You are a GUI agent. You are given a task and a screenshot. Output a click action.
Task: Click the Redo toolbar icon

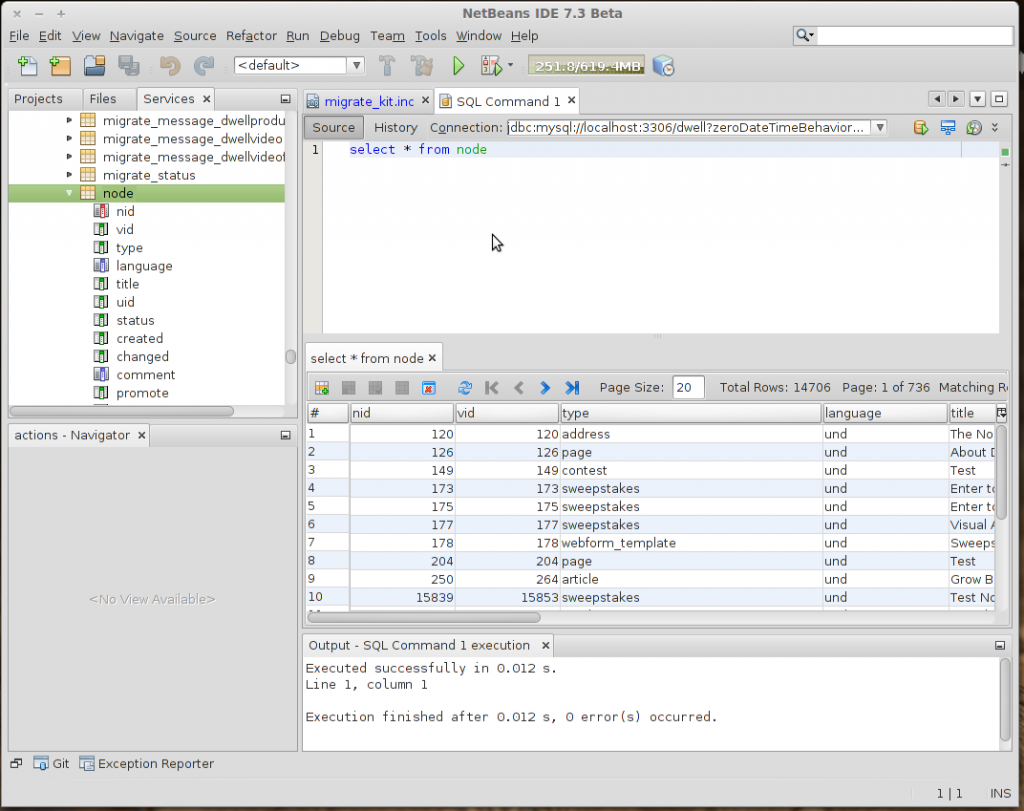pyautogui.click(x=204, y=66)
